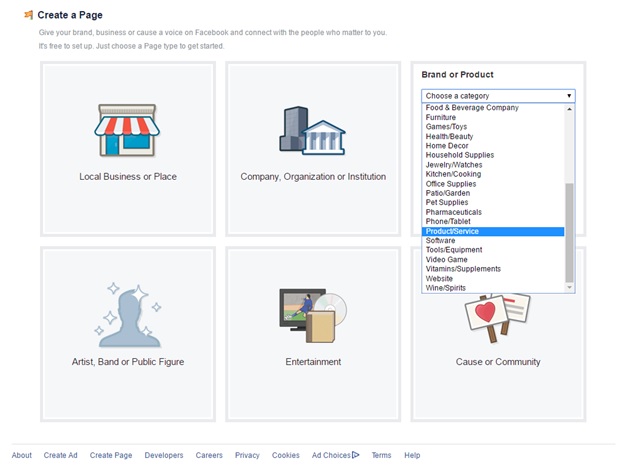
Task: Select Product/Service from the category list
Action: click(x=493, y=231)
